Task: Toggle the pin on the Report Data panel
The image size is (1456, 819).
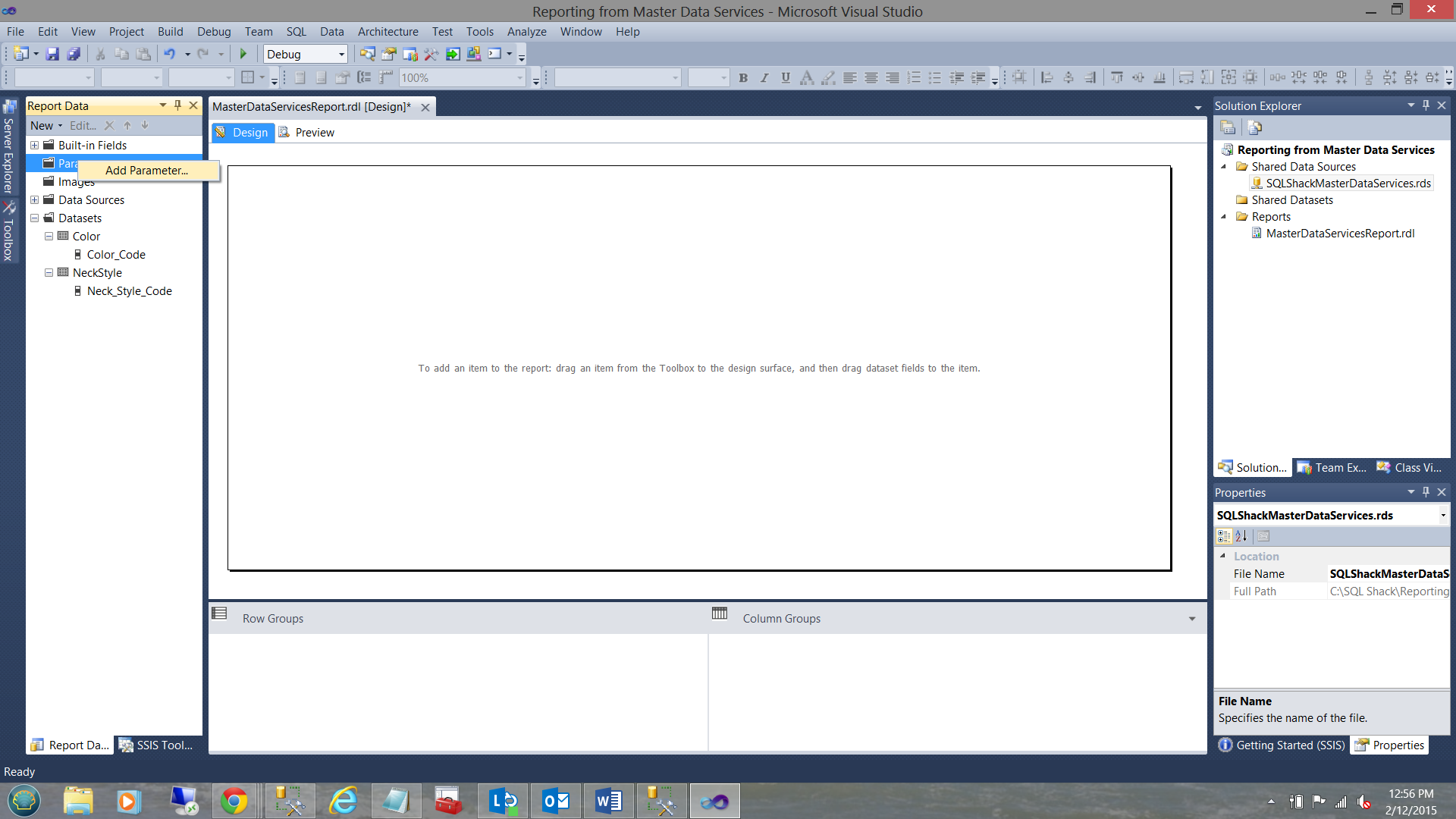Action: (x=177, y=105)
